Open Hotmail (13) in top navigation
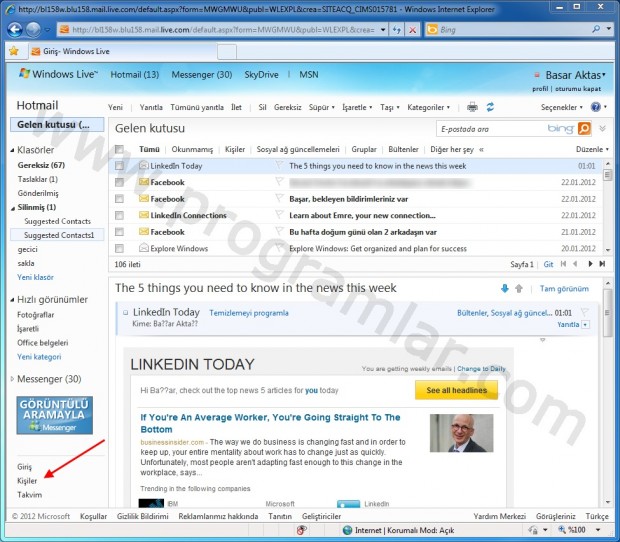Viewport: 620px width, 542px height. pos(134,74)
